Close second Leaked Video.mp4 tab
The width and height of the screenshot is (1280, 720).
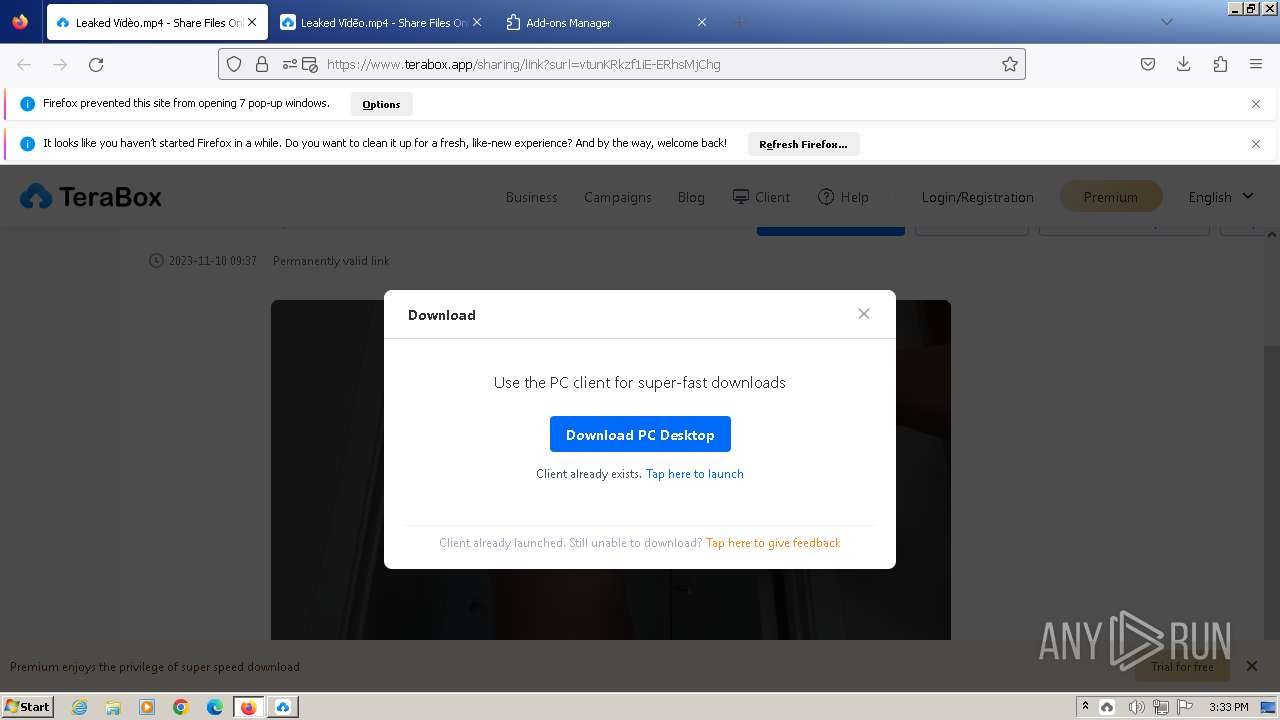477,22
